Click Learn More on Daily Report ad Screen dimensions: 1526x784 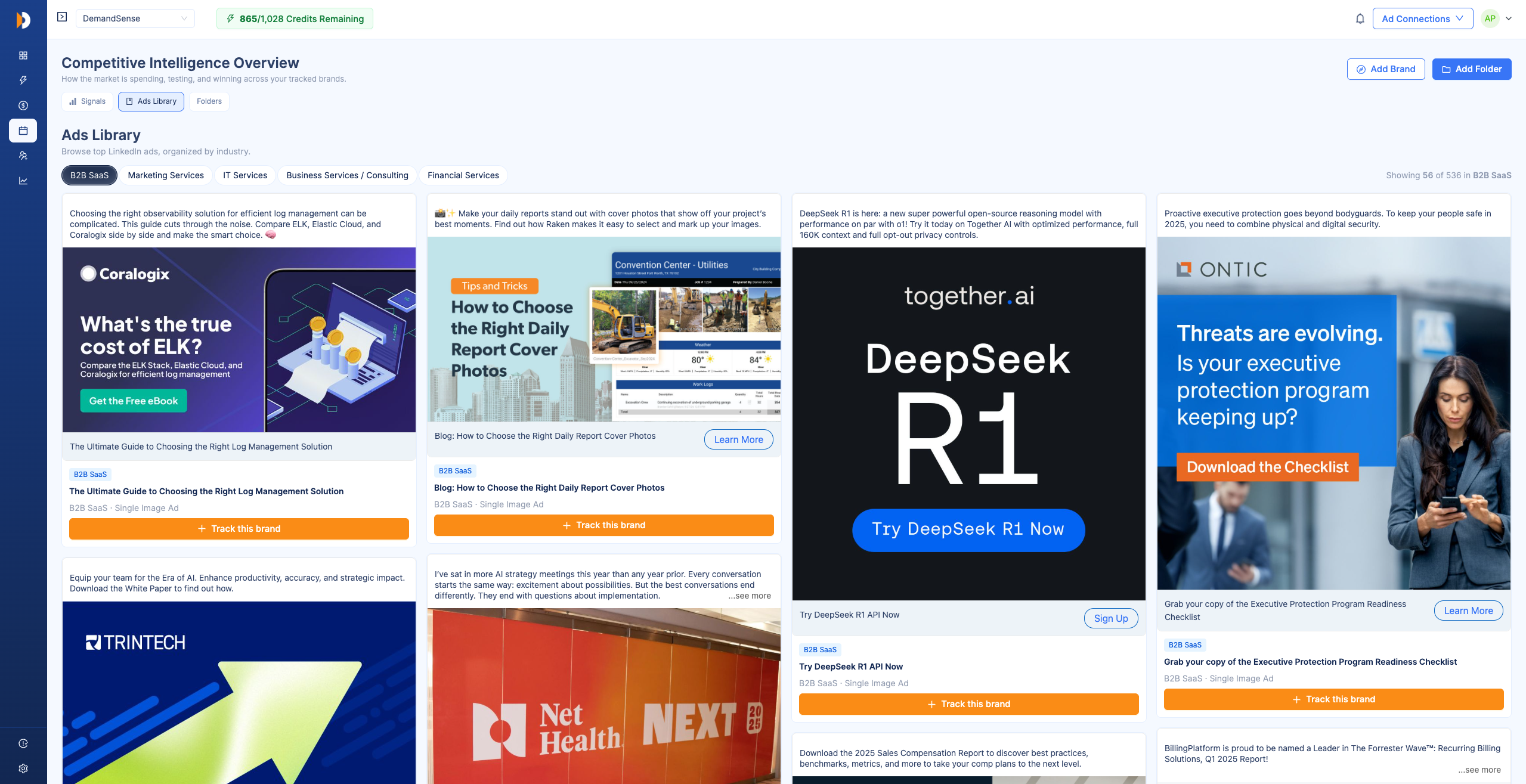point(738,439)
